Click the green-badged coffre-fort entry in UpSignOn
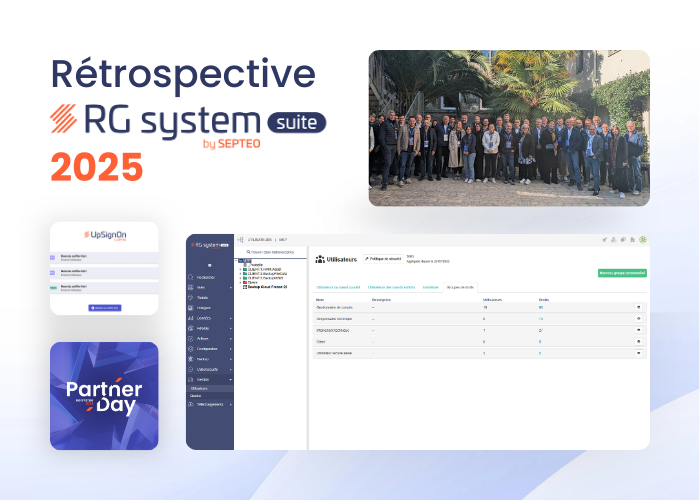 (x=104, y=288)
